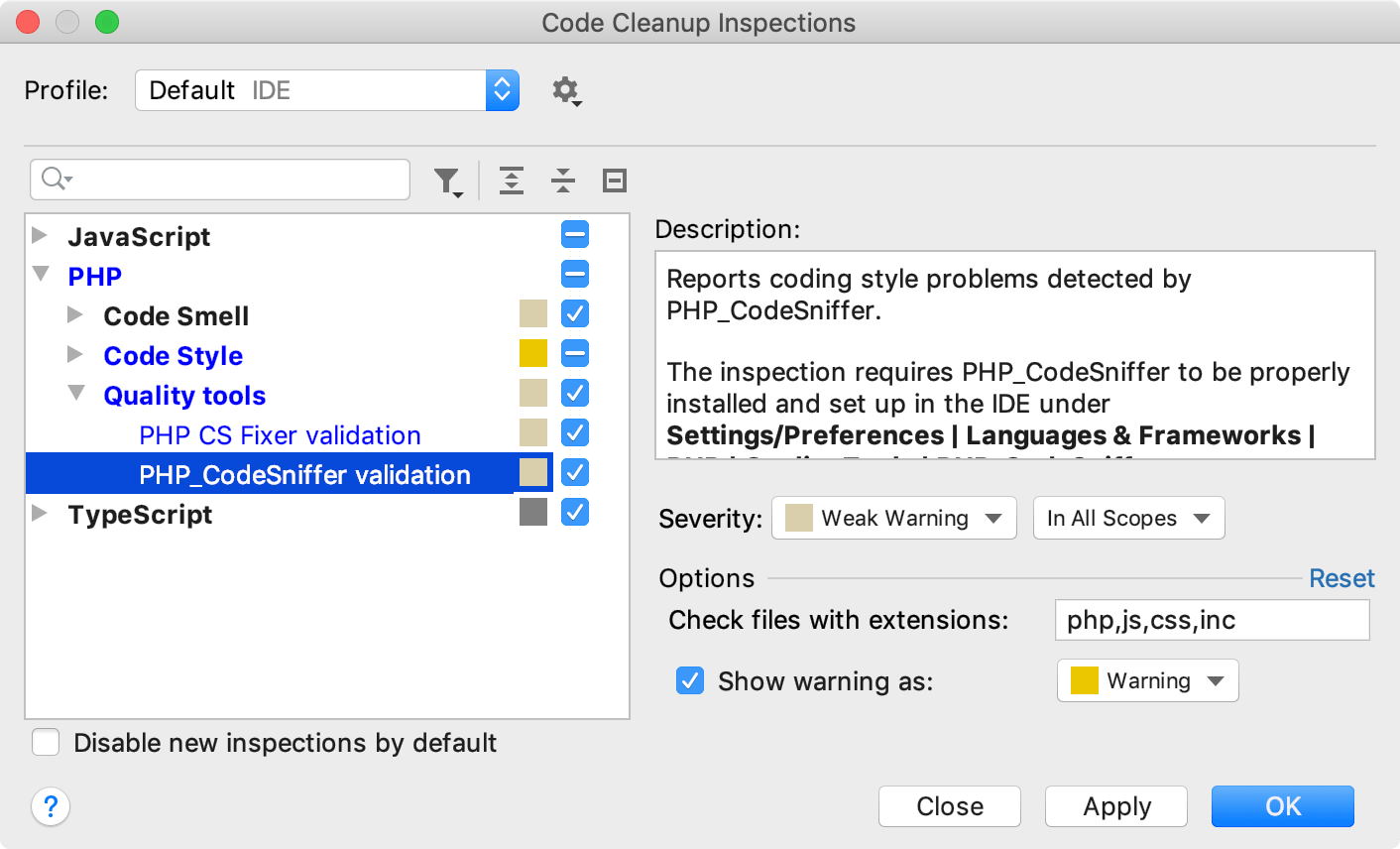The image size is (1400, 849).
Task: Click the Code Style color swatch
Action: click(533, 353)
